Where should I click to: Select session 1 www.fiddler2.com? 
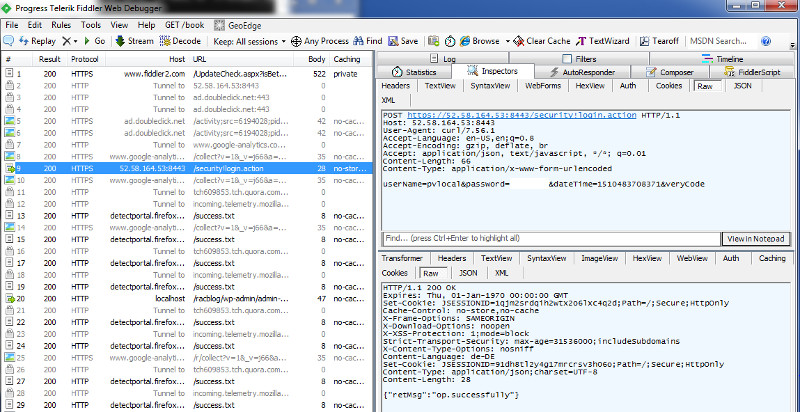coord(187,74)
